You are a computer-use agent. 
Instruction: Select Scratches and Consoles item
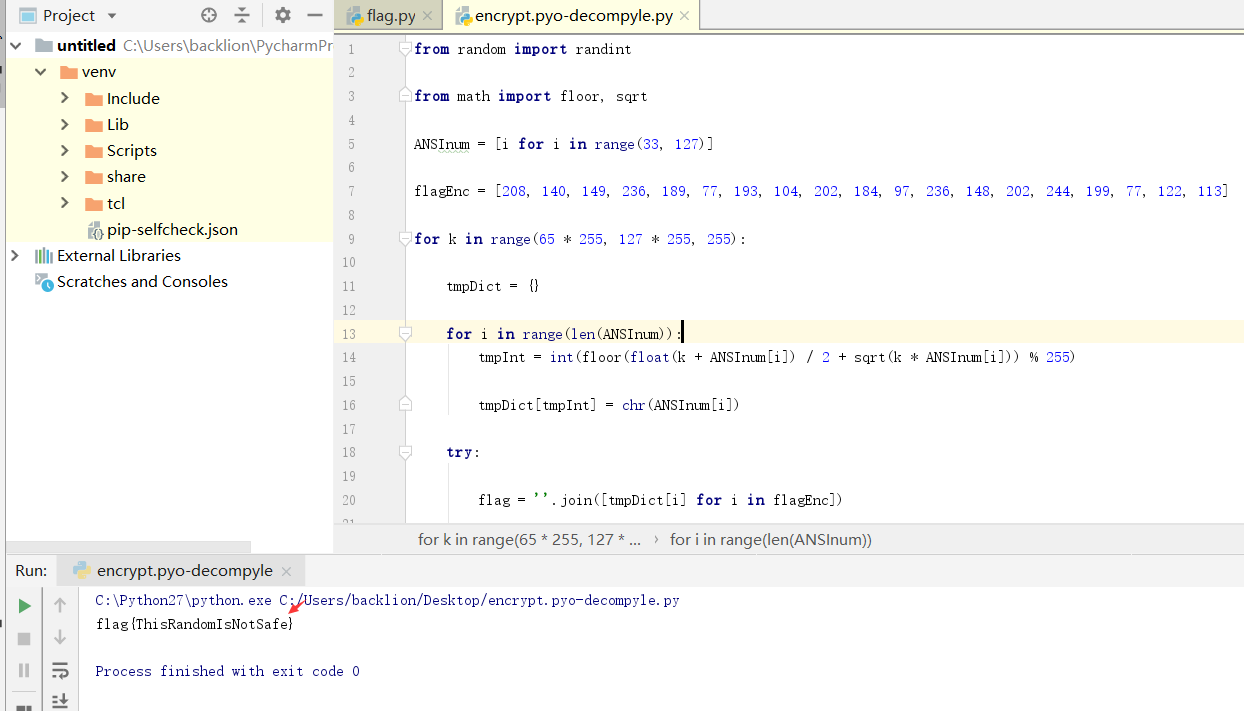click(x=142, y=281)
